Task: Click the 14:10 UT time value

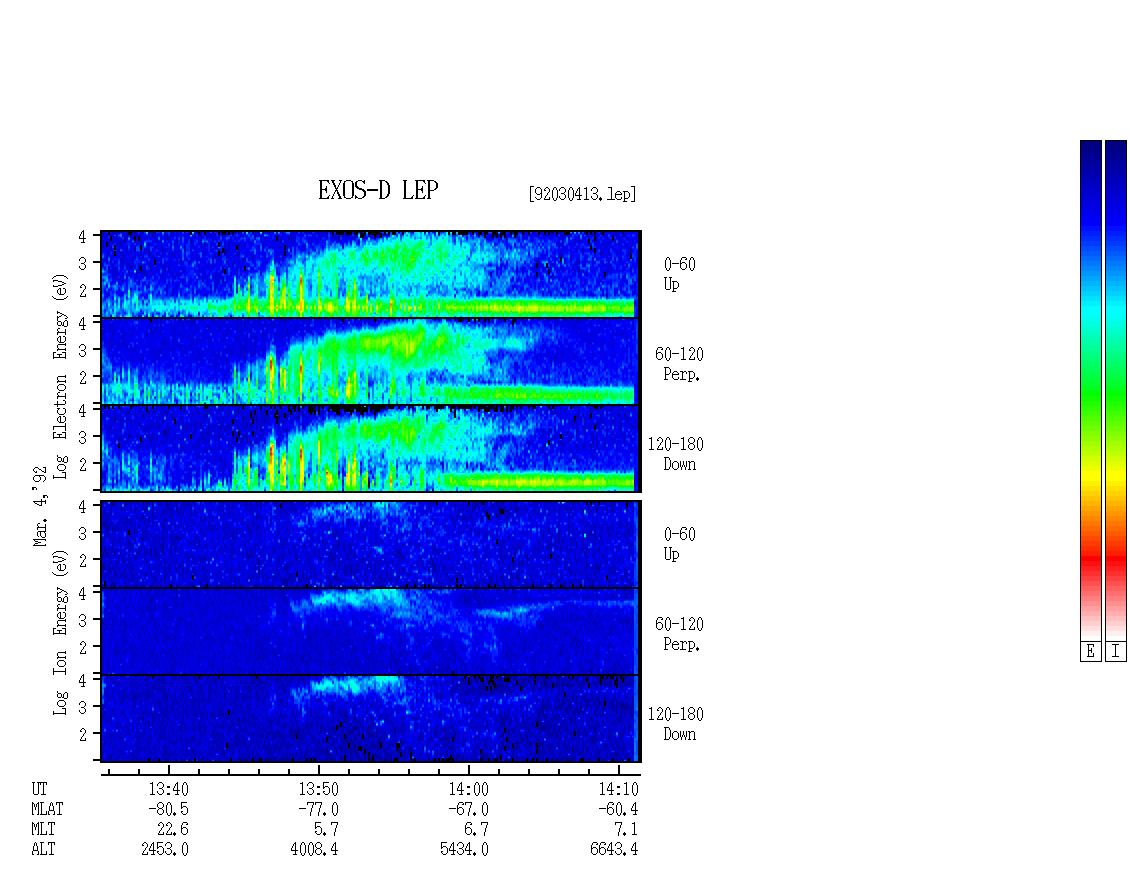Action: 618,789
